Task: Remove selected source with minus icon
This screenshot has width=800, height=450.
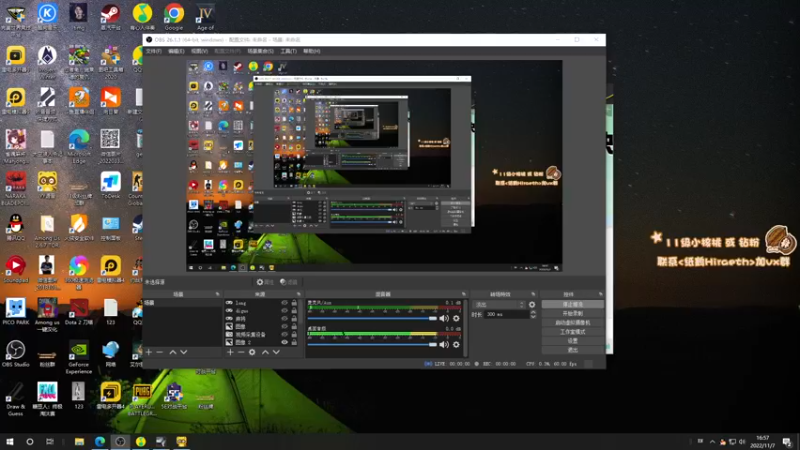Action: [x=241, y=352]
